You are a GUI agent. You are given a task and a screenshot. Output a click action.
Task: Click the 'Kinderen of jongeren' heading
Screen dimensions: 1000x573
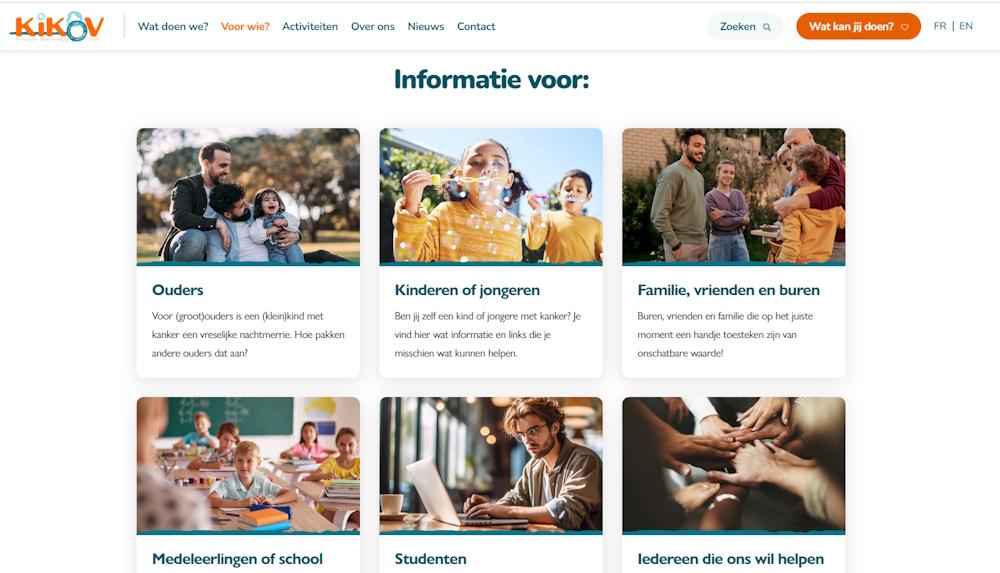467,290
